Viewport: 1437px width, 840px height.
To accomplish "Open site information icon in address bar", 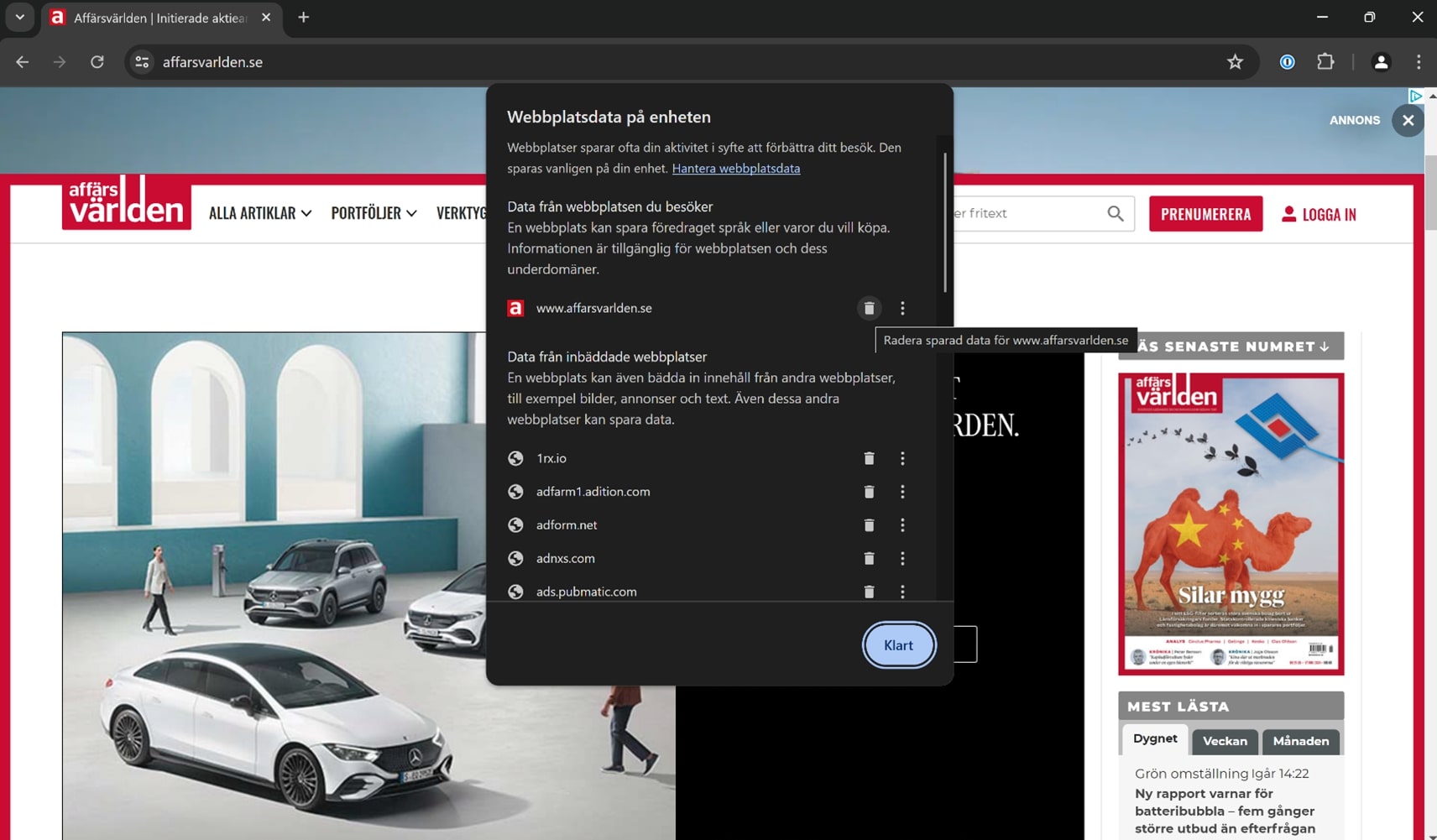I will tap(142, 62).
